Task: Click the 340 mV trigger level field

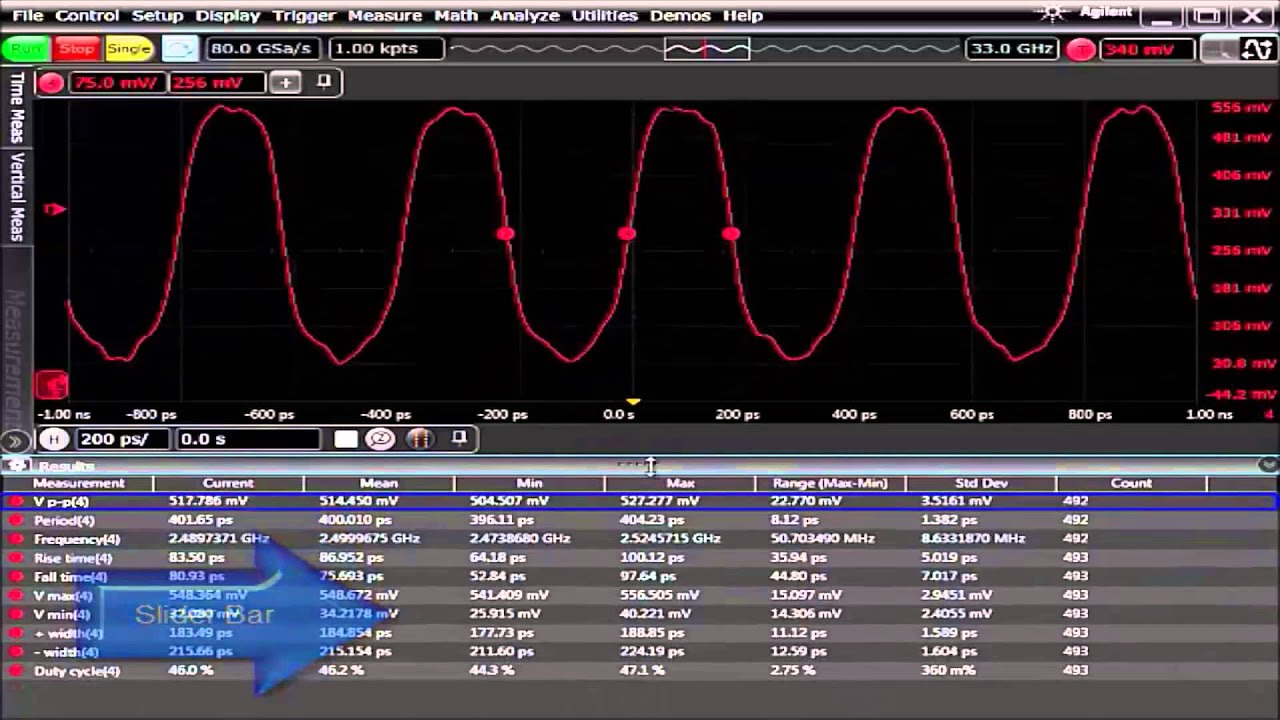Action: tap(1146, 49)
